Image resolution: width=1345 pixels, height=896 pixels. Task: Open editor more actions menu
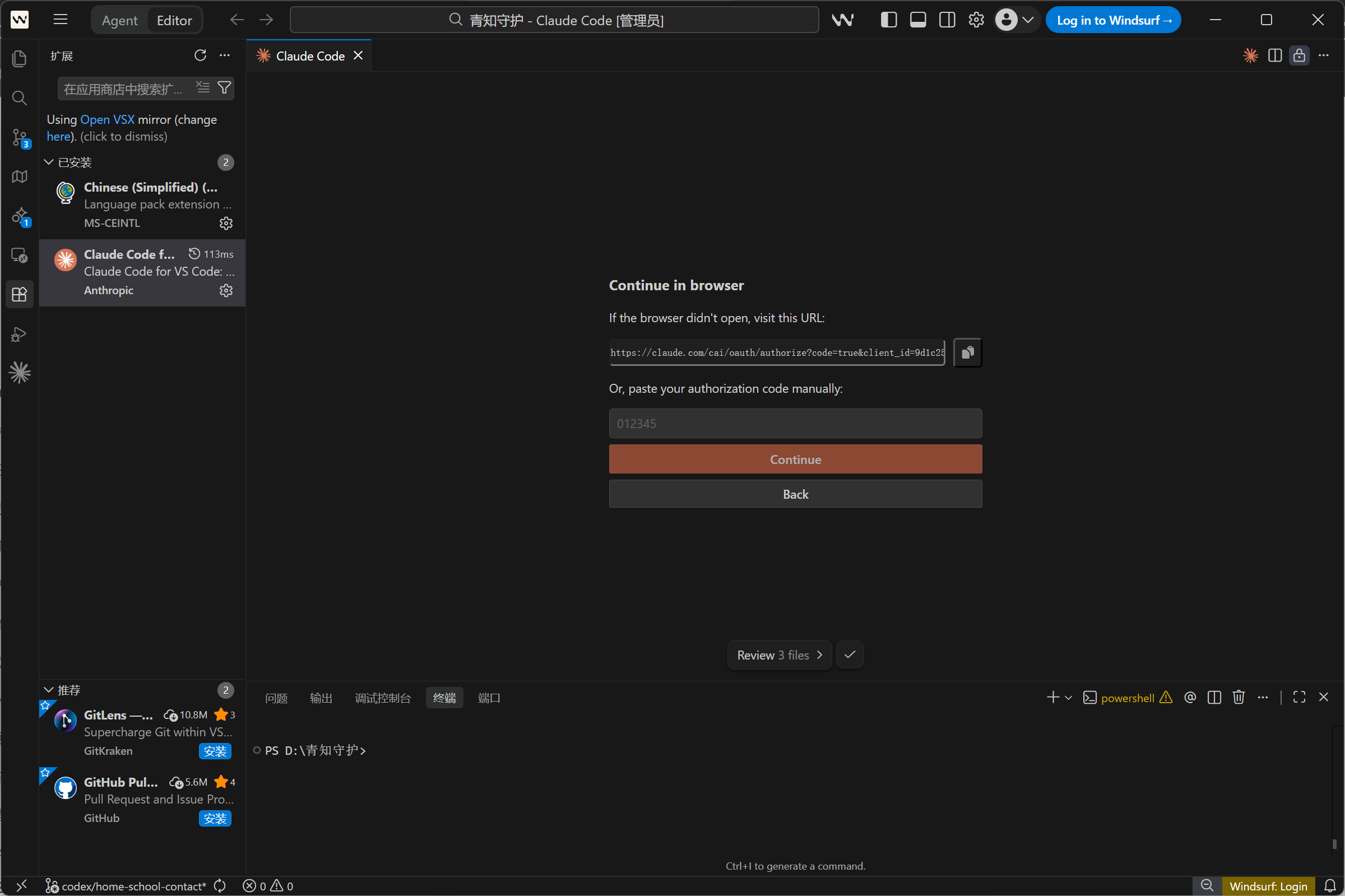[x=1323, y=55]
